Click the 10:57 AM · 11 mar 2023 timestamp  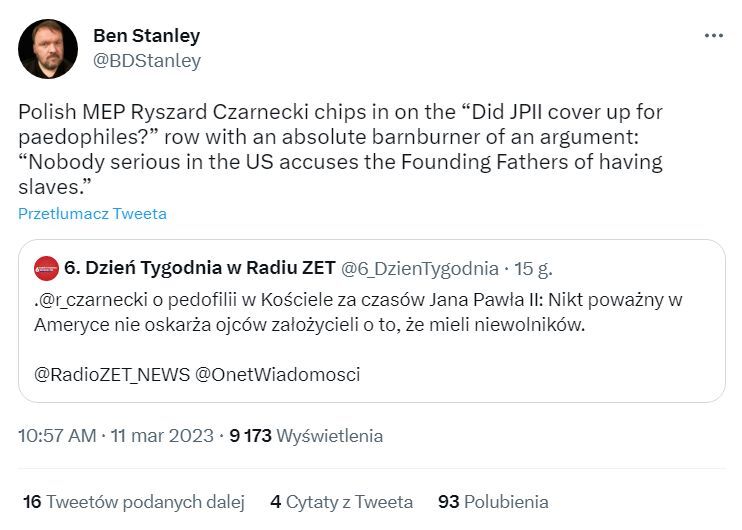(x=116, y=436)
